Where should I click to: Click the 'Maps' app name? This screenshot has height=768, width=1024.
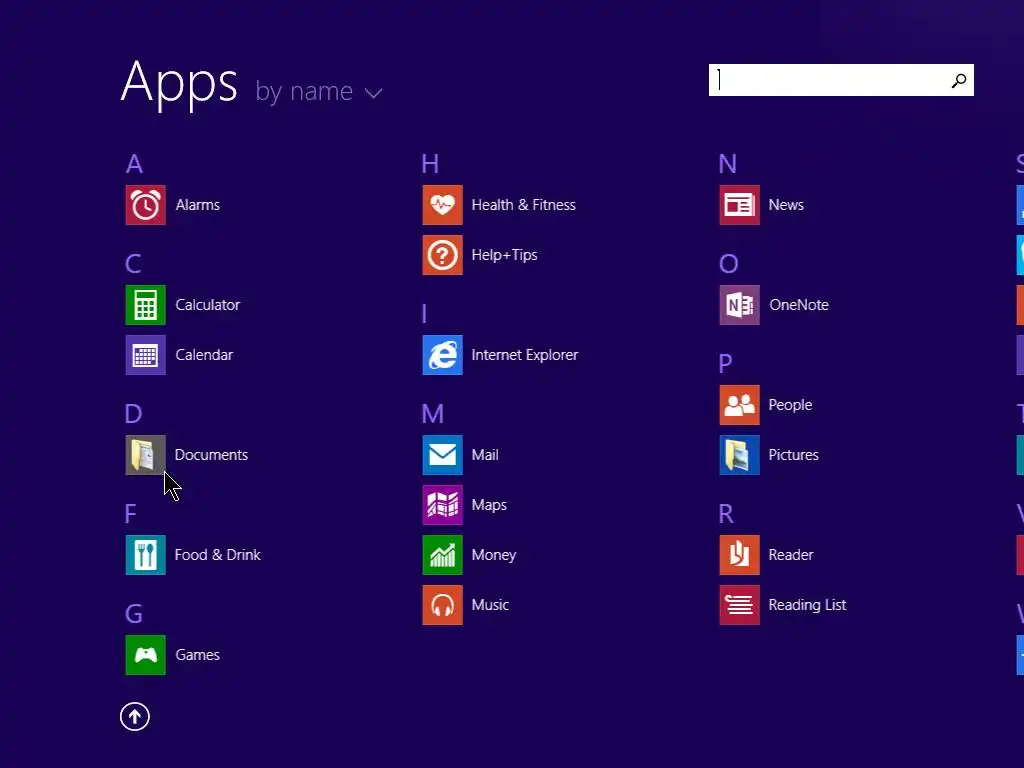coord(489,505)
